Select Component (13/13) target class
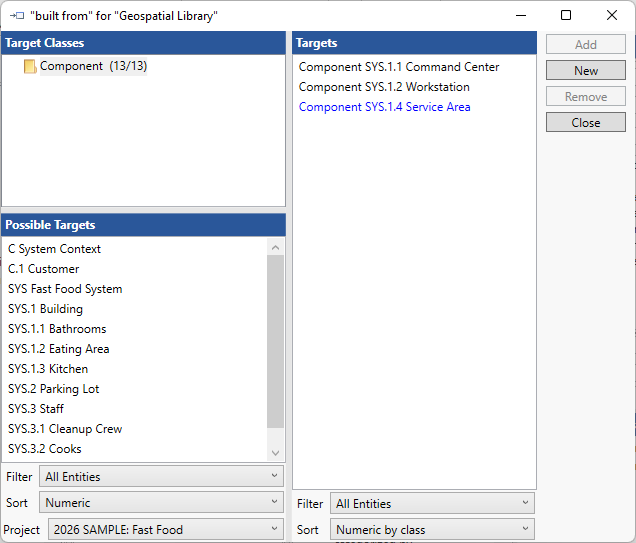Viewport: 636px width, 543px height. point(93,66)
